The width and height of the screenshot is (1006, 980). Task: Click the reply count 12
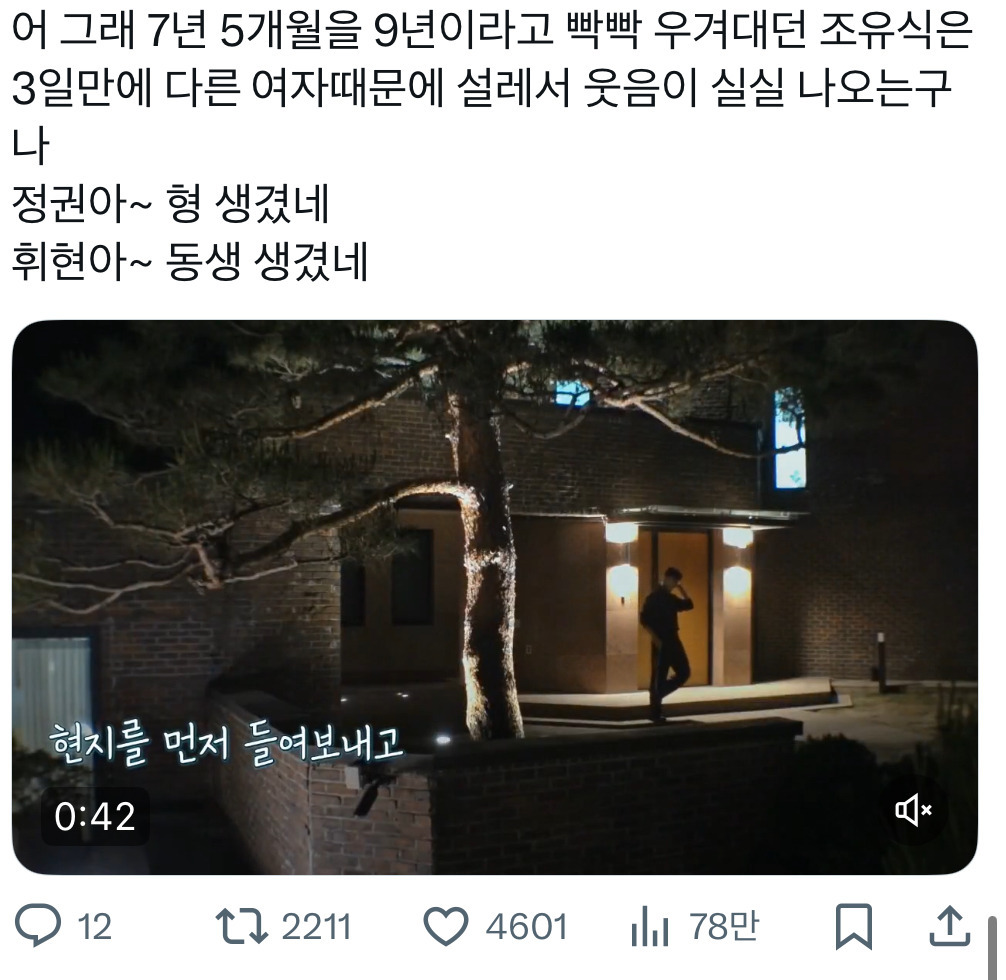point(94,927)
